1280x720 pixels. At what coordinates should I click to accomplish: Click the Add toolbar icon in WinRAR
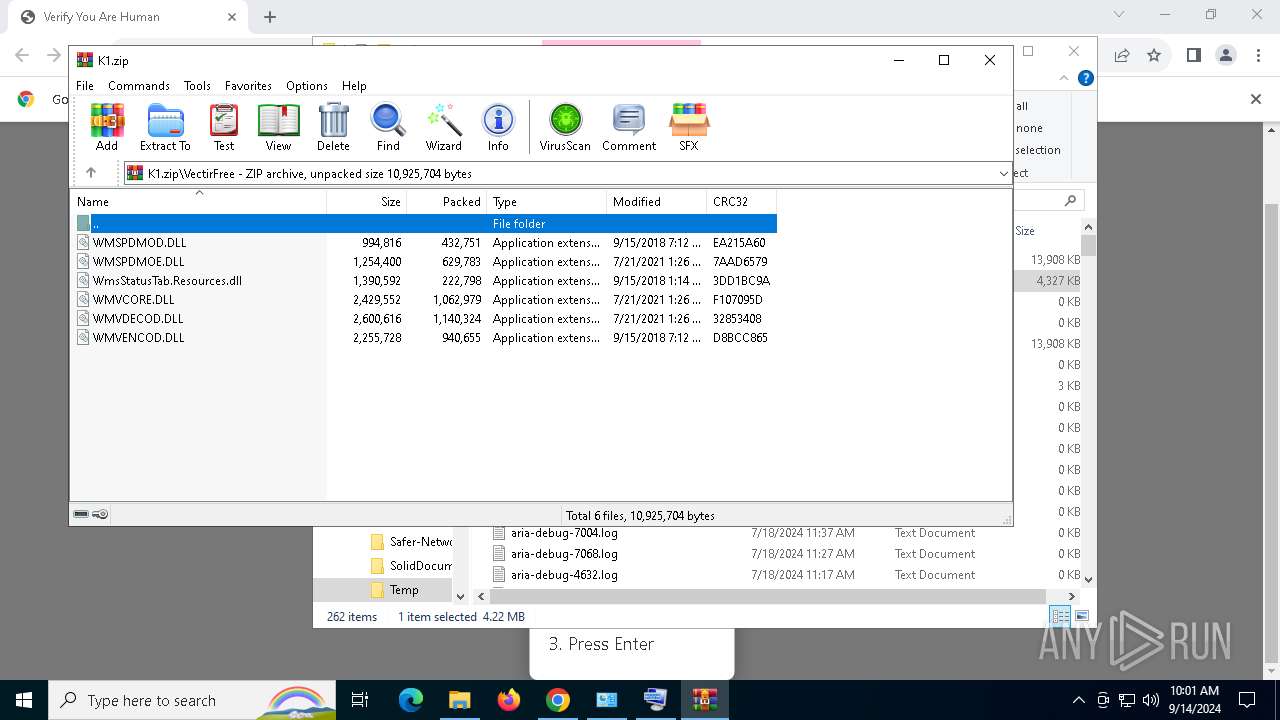tap(107, 128)
